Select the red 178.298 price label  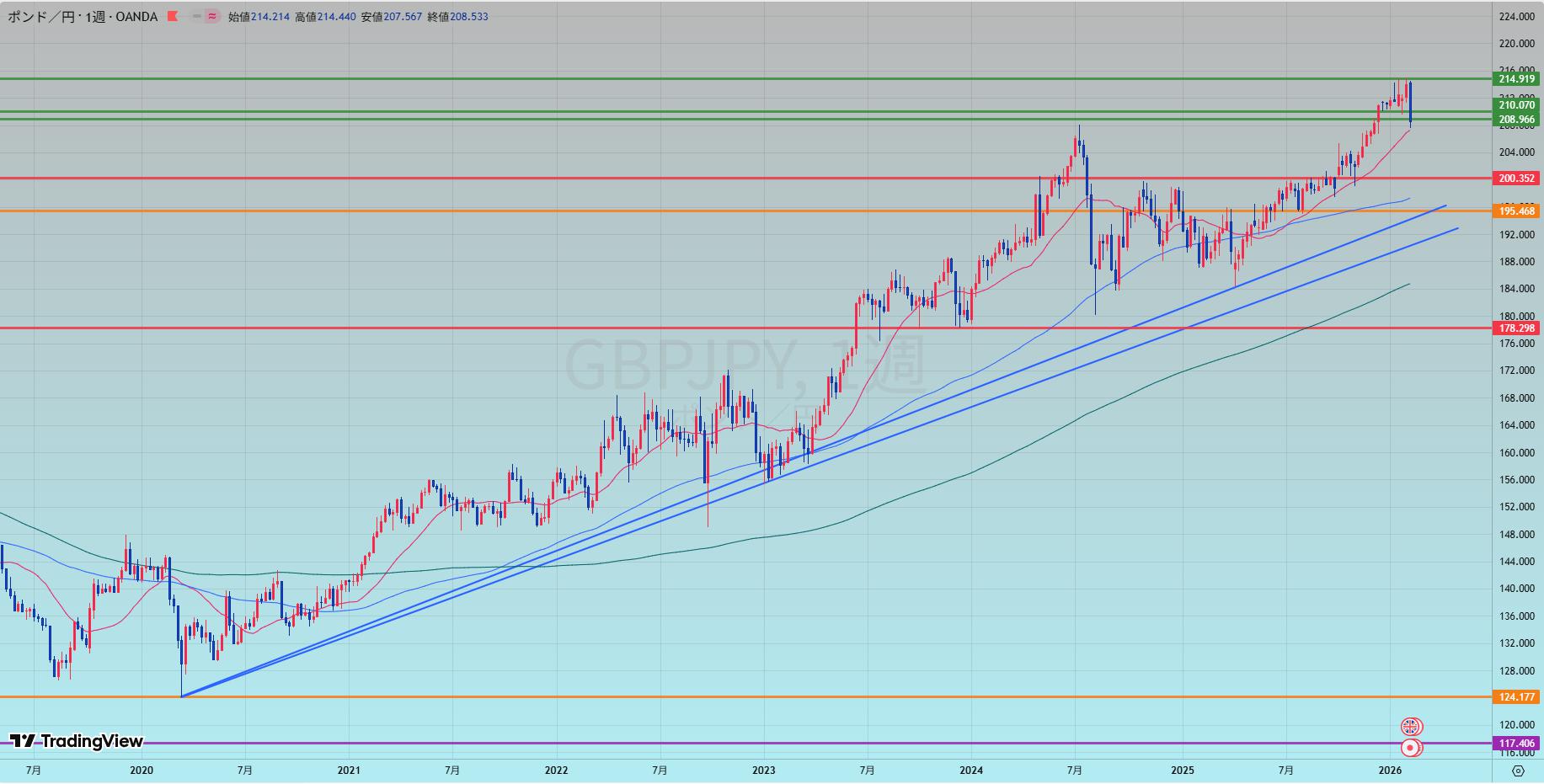pos(1516,328)
